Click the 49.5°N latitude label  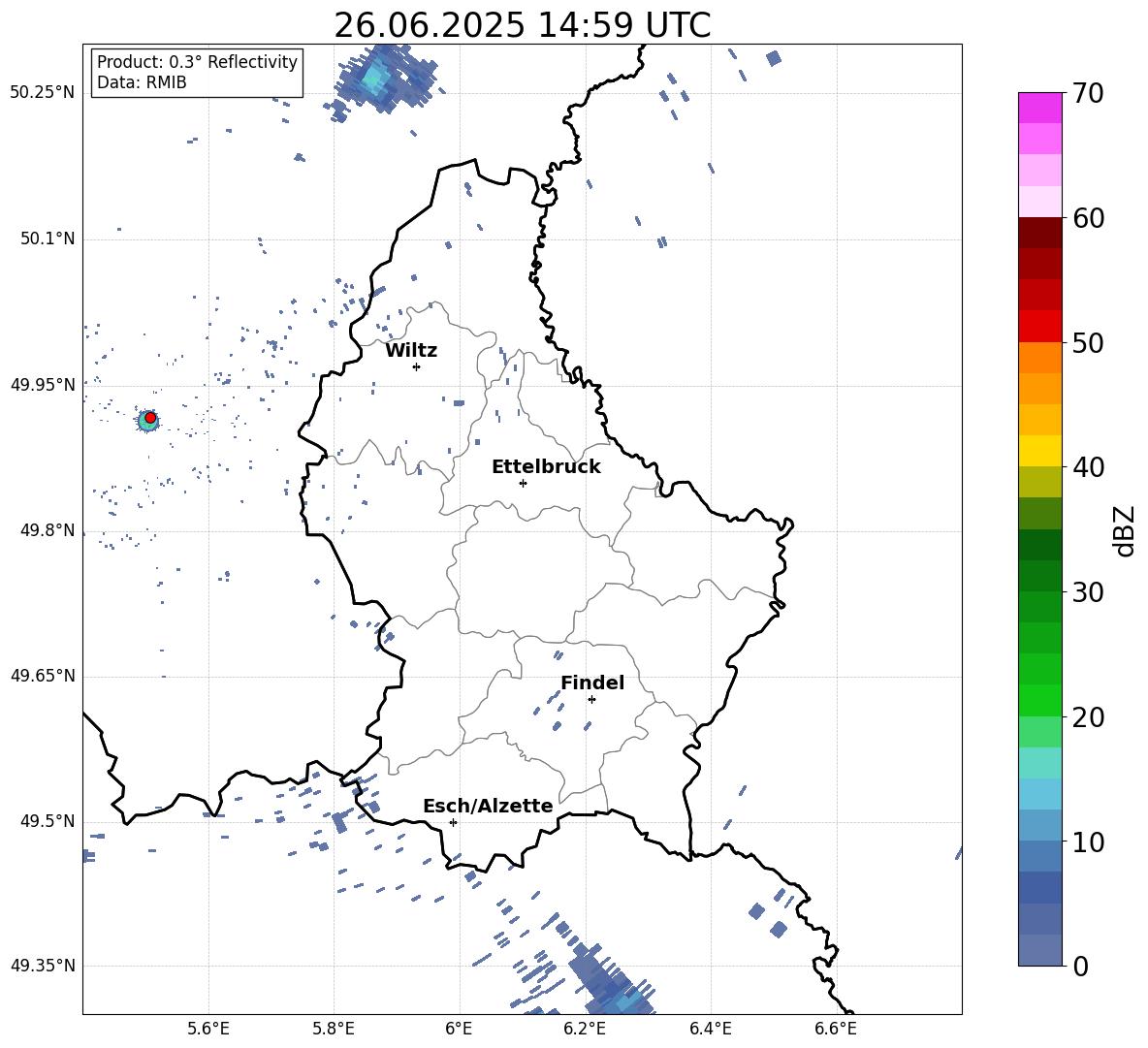(x=48, y=821)
